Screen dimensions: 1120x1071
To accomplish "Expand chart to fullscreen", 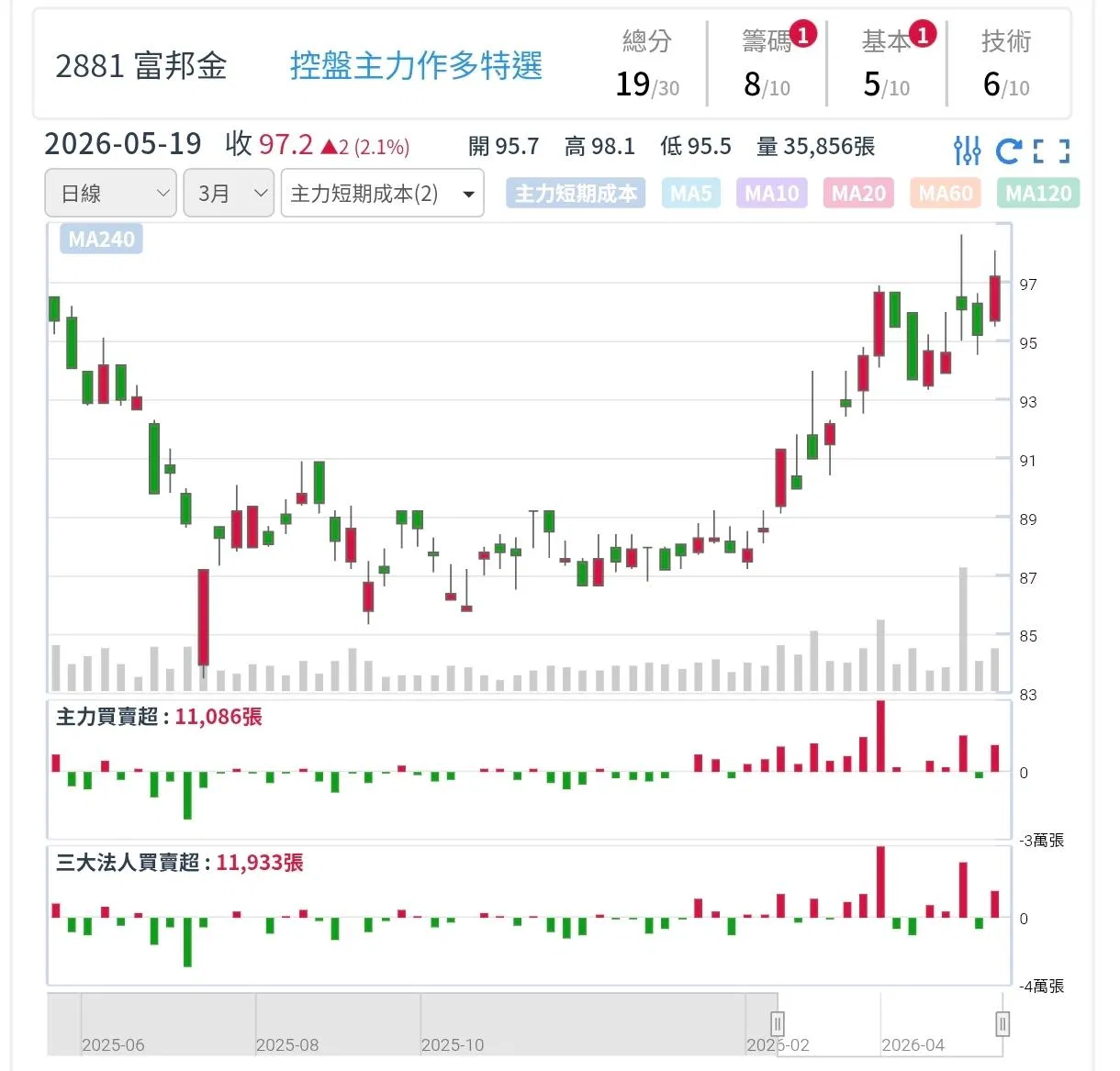I will pos(1051,151).
